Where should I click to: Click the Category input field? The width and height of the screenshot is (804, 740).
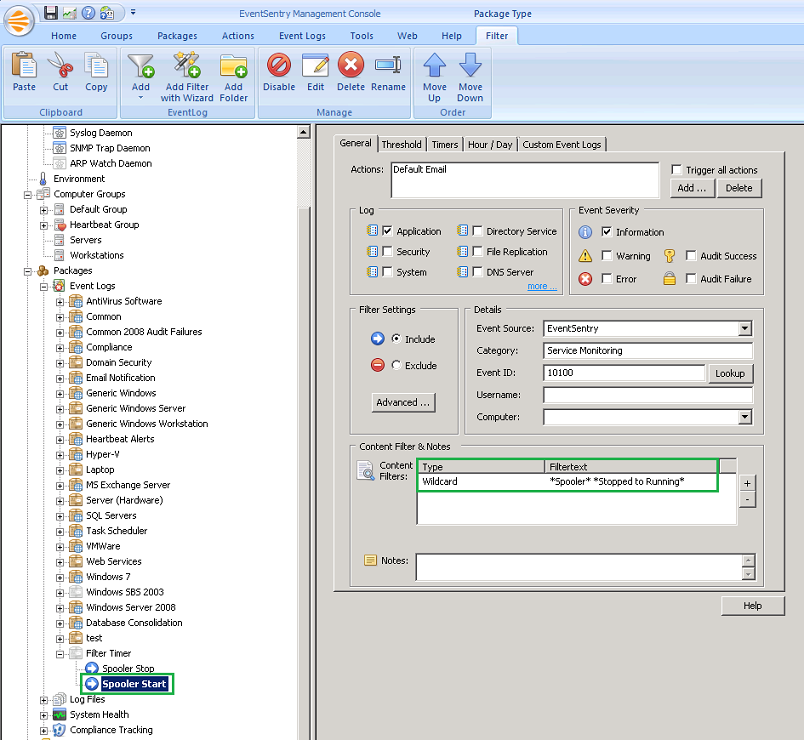(648, 351)
